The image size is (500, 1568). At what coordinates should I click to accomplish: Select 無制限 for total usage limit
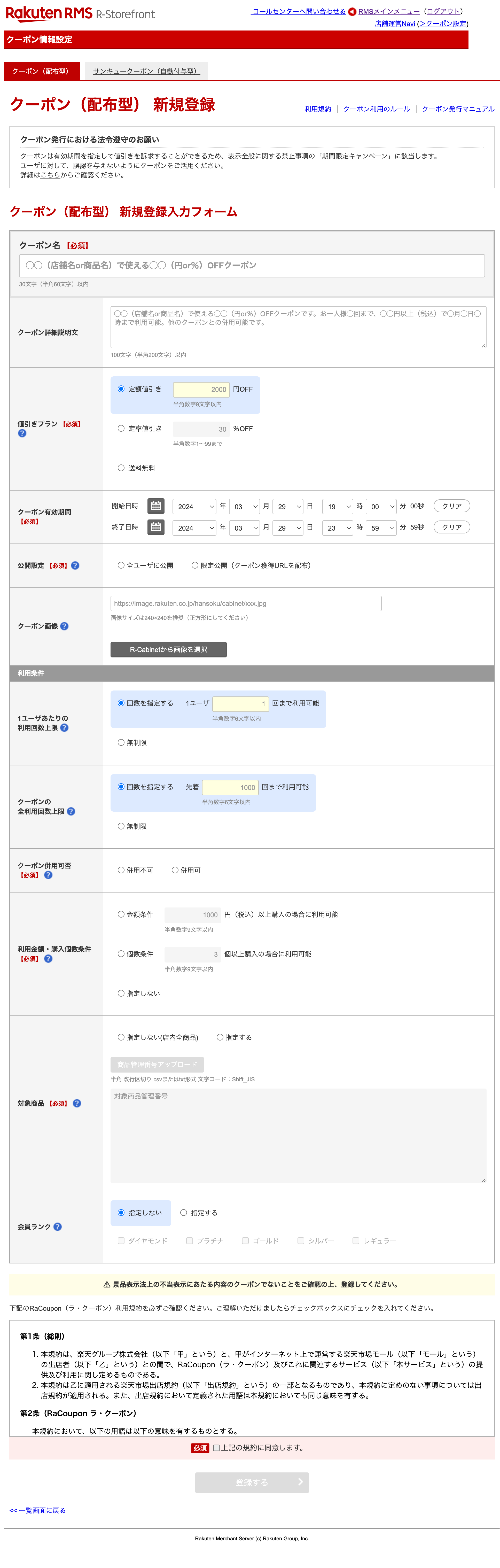pyautogui.click(x=121, y=826)
